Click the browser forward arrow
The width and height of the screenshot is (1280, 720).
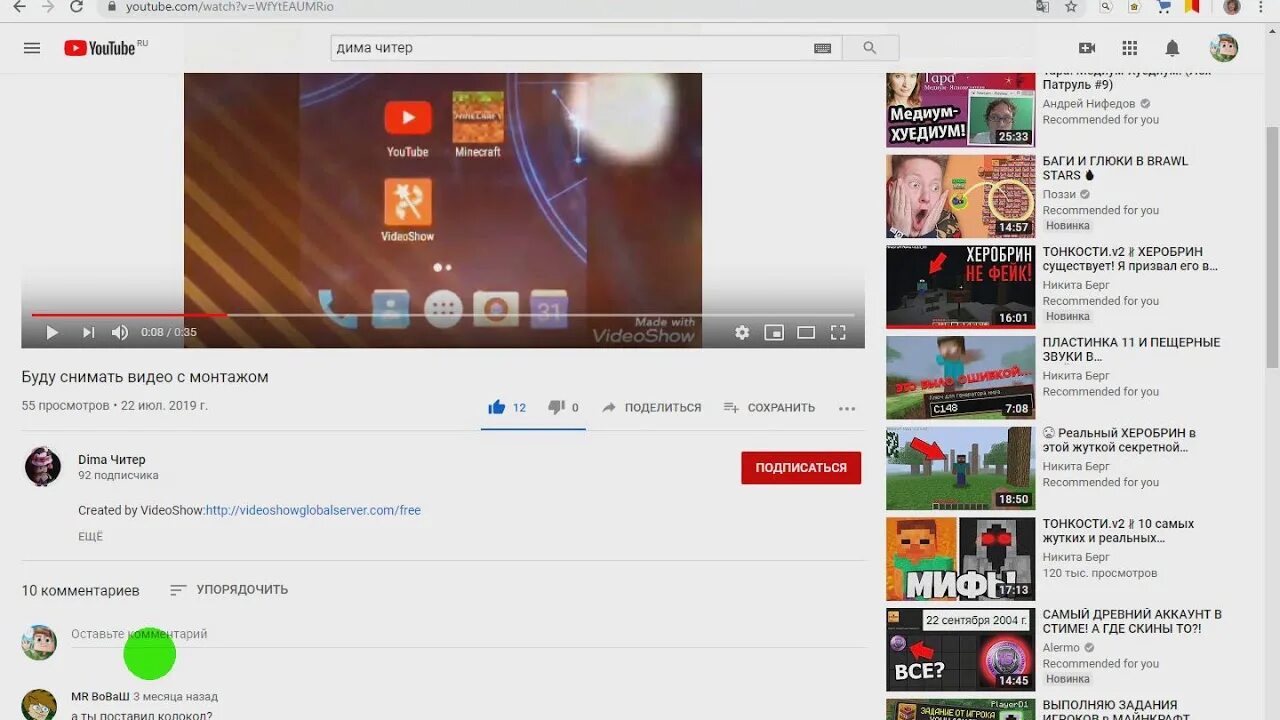[x=47, y=6]
